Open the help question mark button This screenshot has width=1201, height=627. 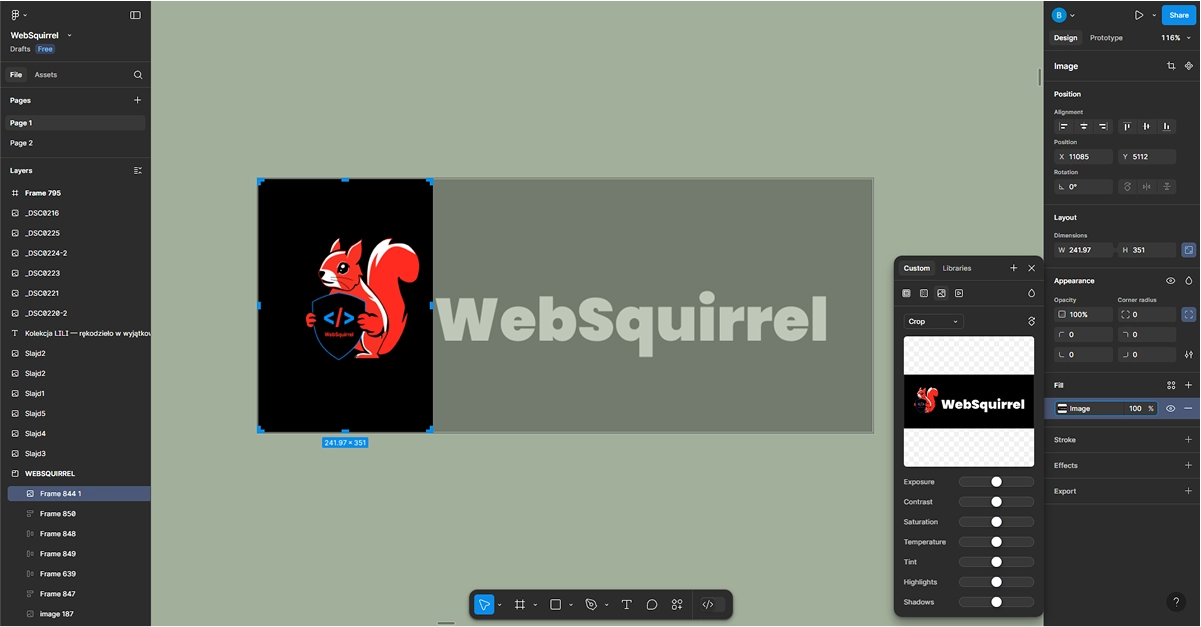(1176, 602)
